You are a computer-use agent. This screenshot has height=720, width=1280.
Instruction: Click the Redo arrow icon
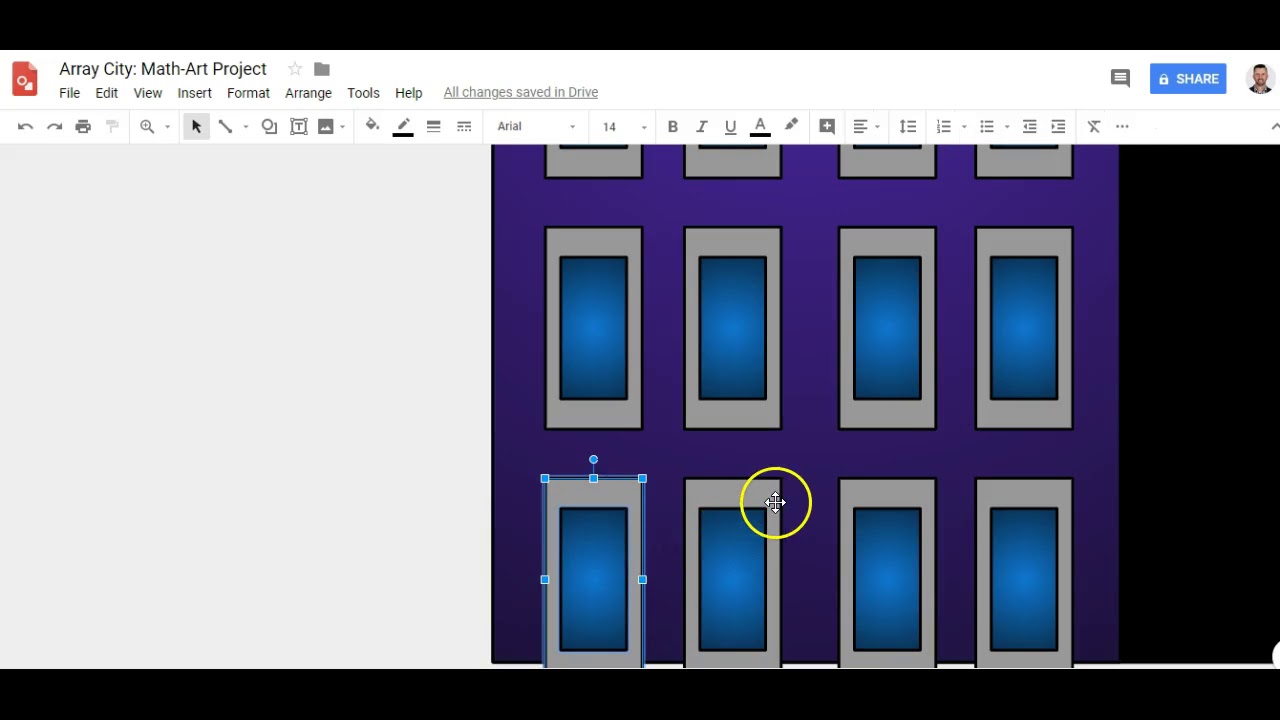54,127
